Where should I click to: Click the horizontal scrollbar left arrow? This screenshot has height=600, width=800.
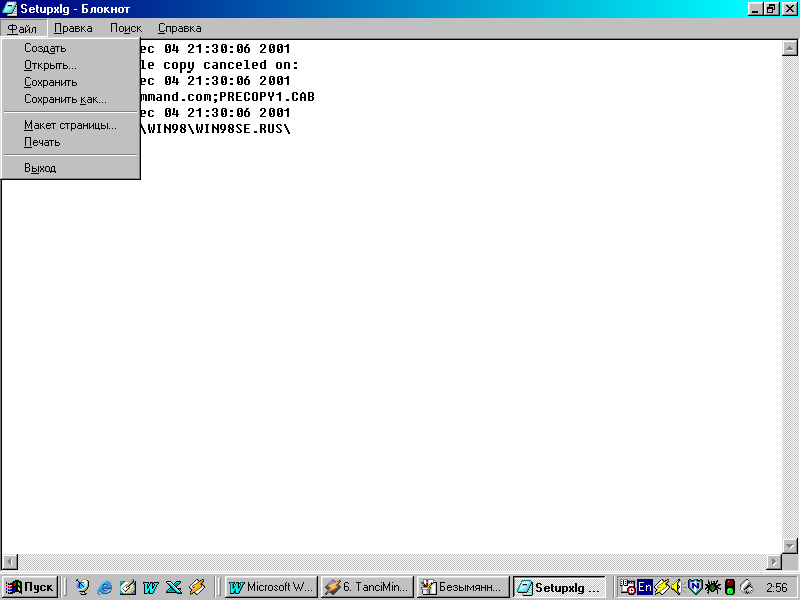[10, 562]
